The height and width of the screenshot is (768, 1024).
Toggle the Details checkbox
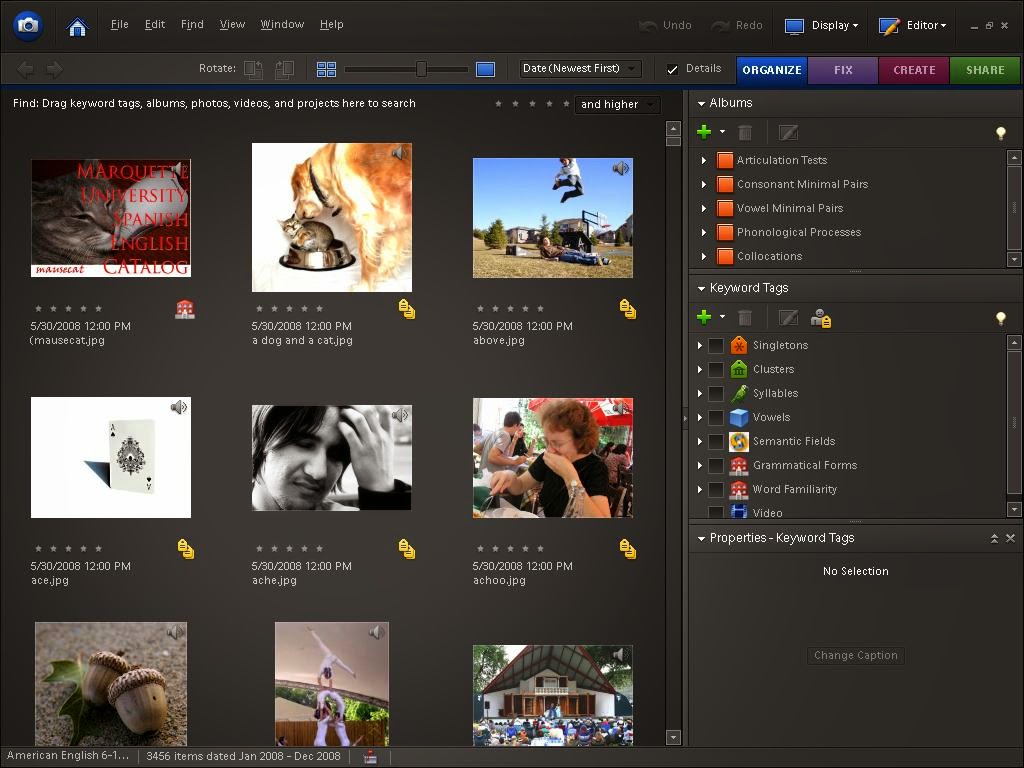tap(673, 69)
